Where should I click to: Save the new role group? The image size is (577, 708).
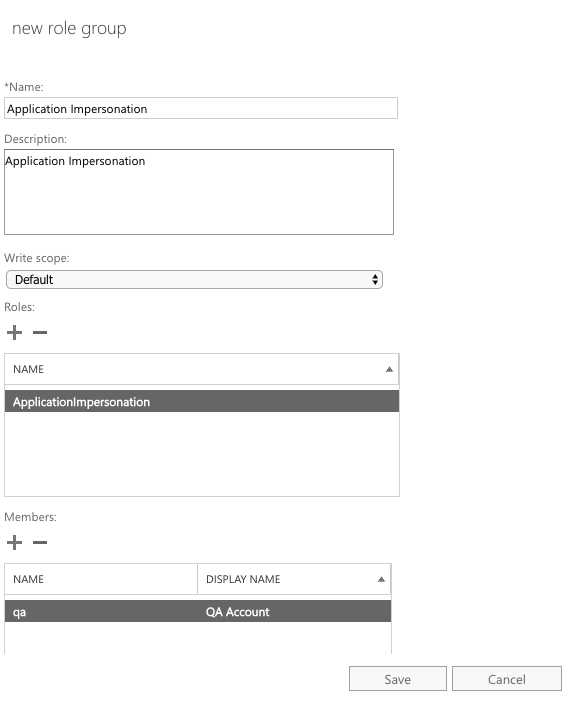[x=398, y=679]
